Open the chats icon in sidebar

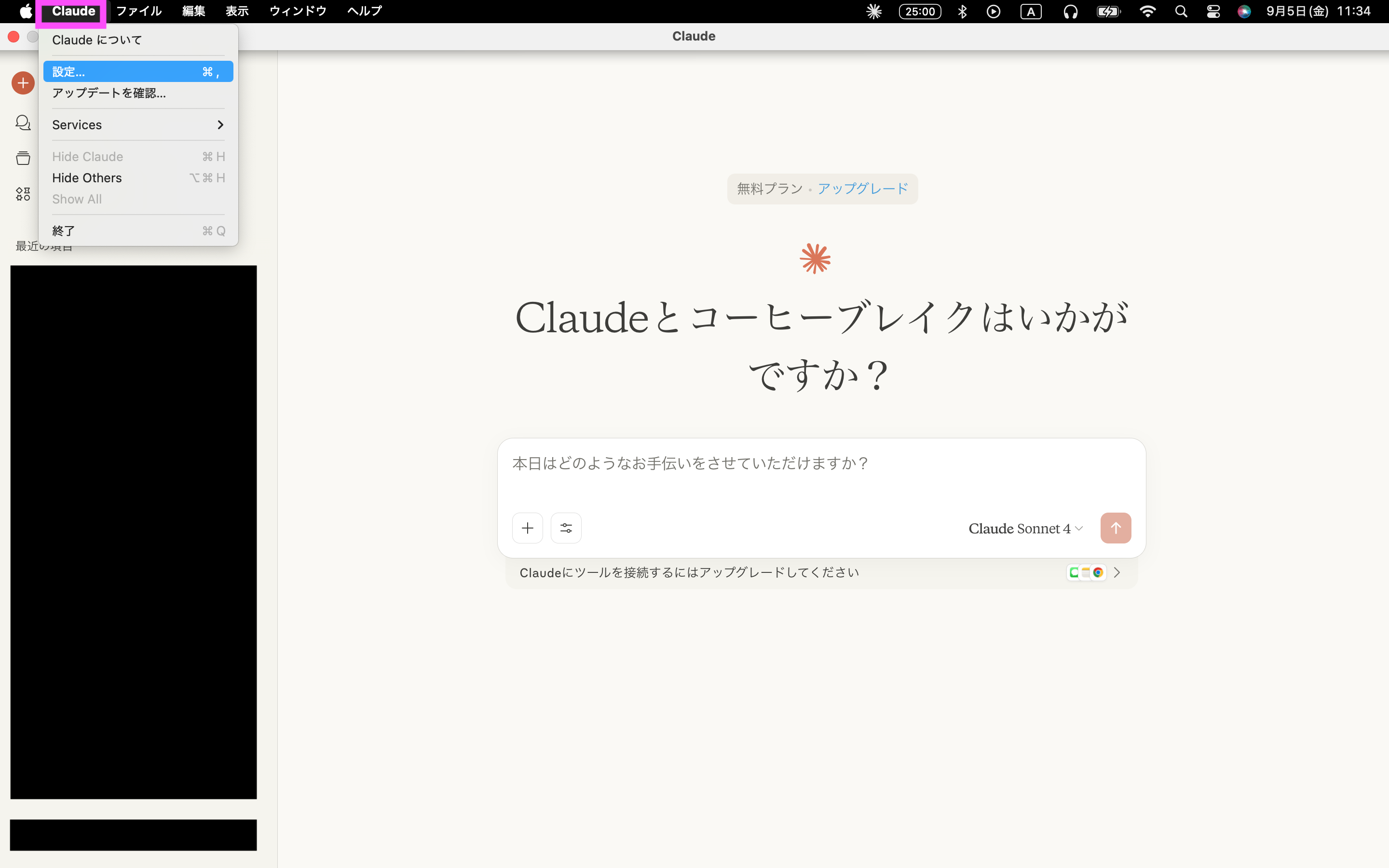tap(23, 122)
